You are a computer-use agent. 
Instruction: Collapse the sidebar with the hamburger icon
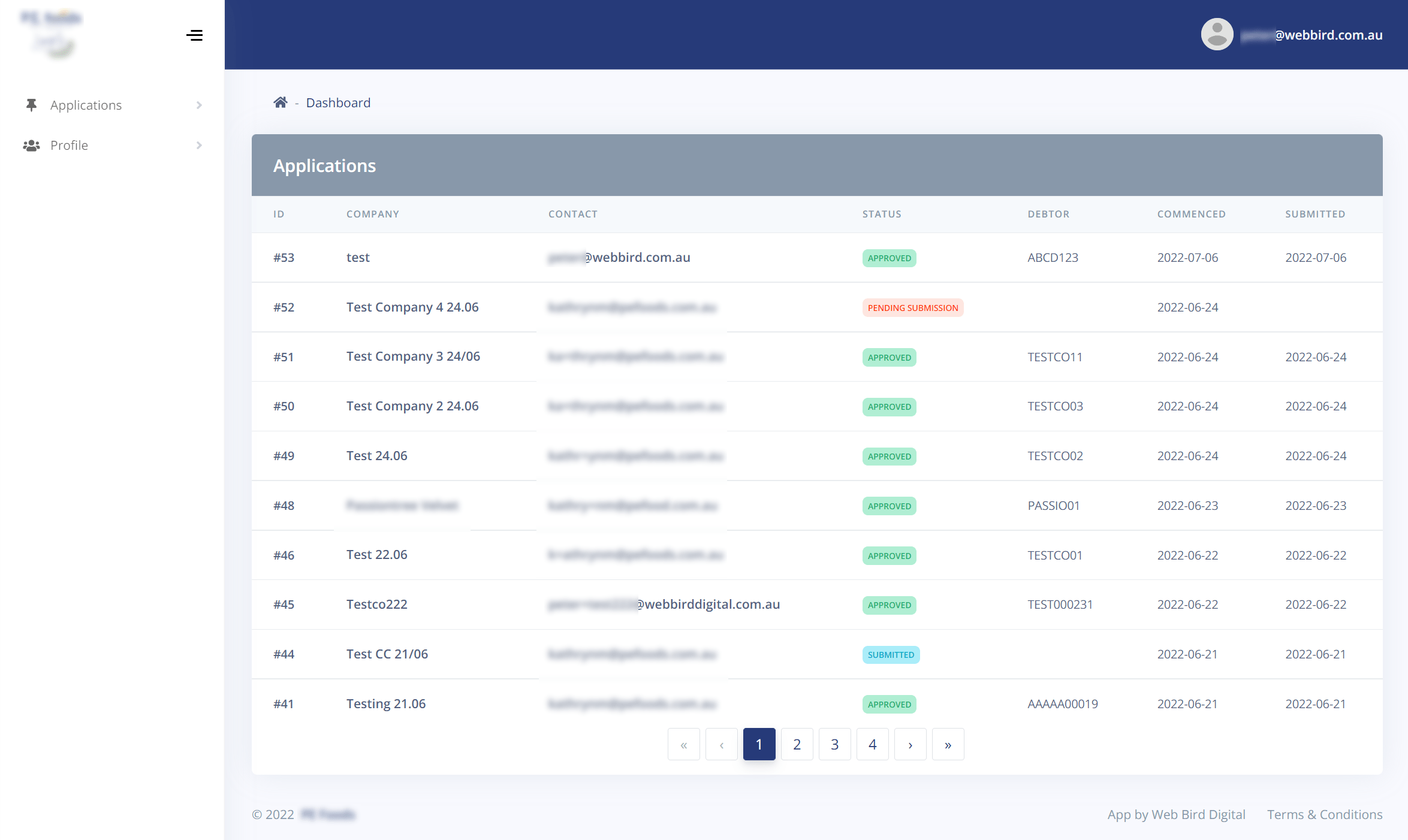(194, 35)
